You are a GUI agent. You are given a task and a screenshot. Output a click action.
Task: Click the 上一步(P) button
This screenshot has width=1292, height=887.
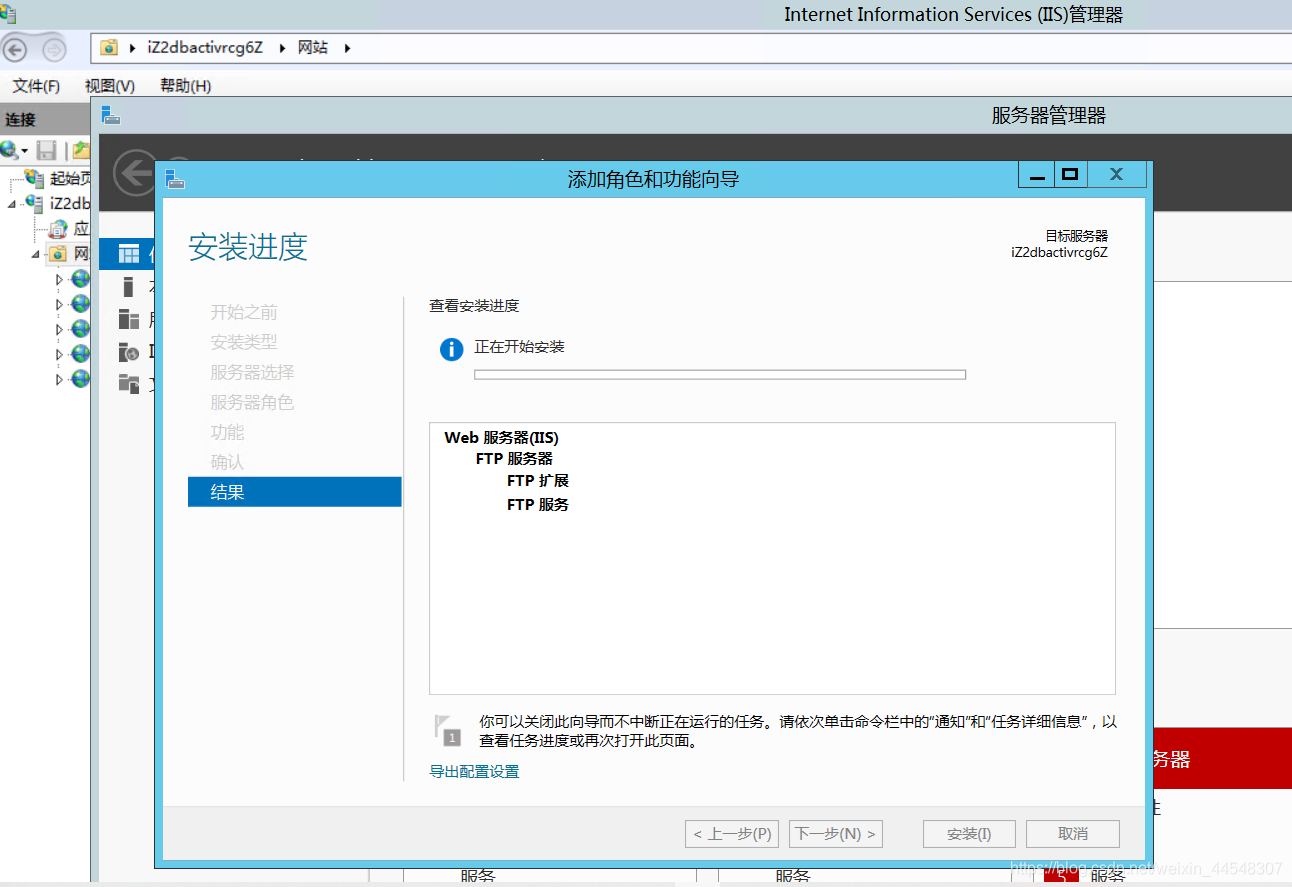point(733,834)
